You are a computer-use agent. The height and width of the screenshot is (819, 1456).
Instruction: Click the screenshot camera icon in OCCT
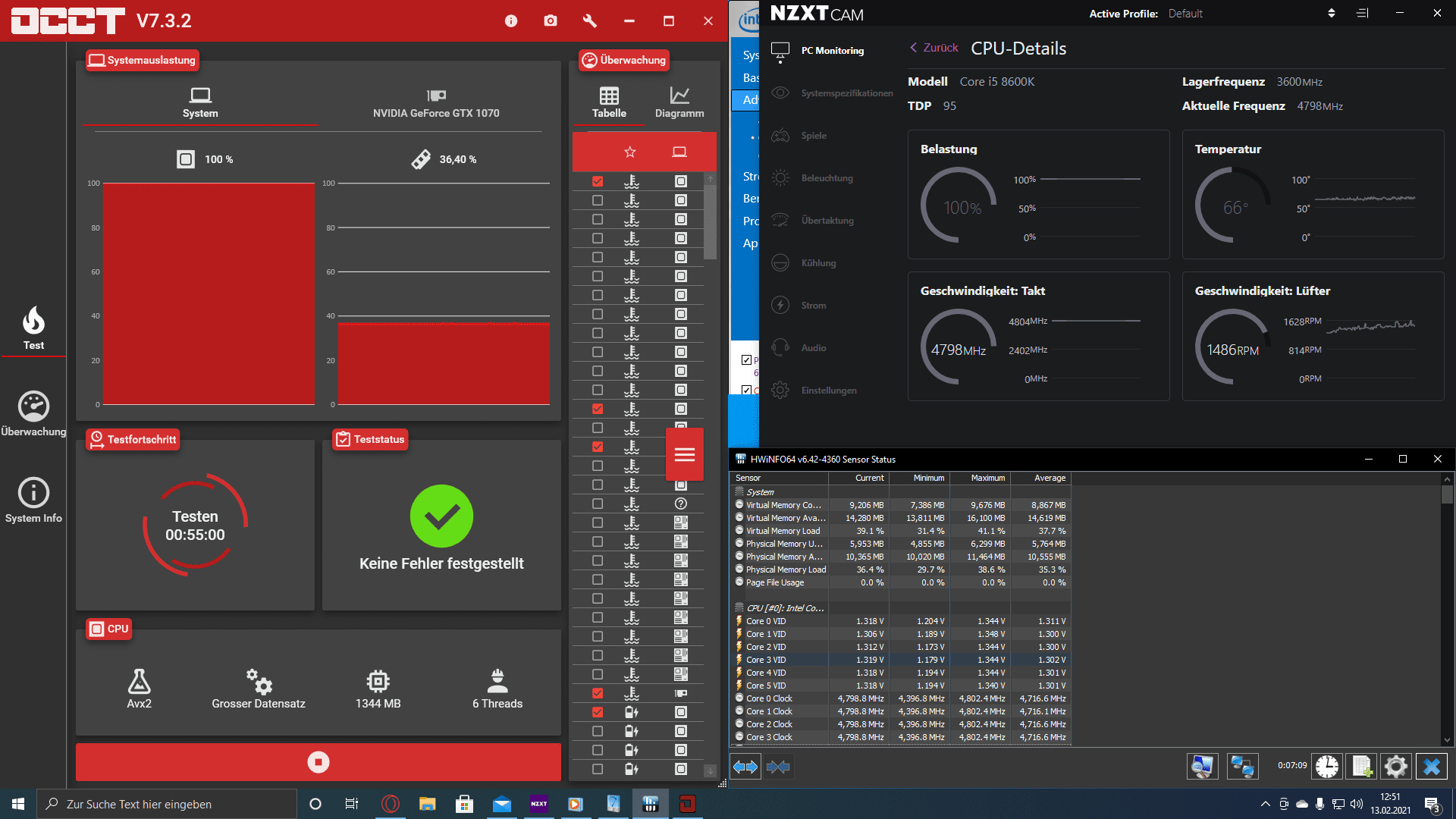click(x=549, y=19)
